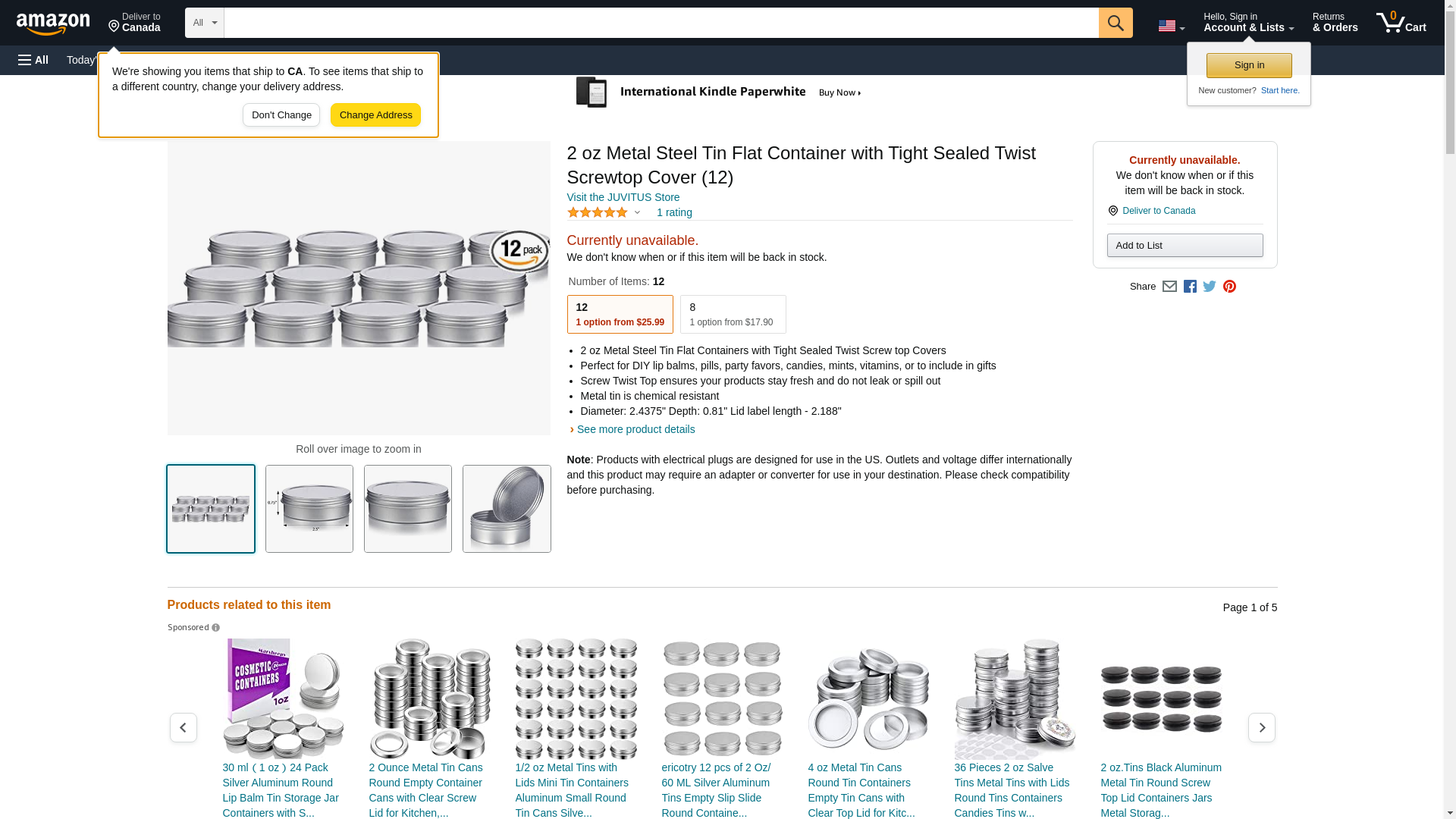The height and width of the screenshot is (819, 1456).
Task: Click the Amazon logo
Action: tap(53, 23)
